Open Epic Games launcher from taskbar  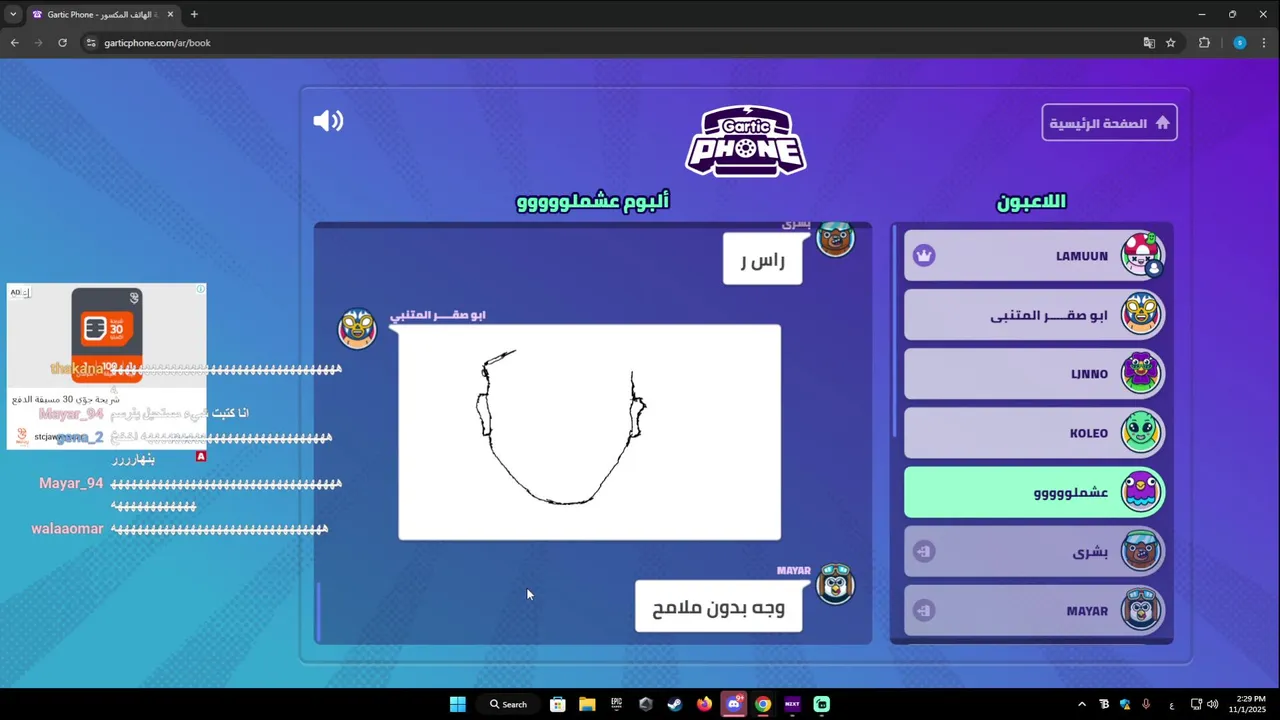coord(617,704)
